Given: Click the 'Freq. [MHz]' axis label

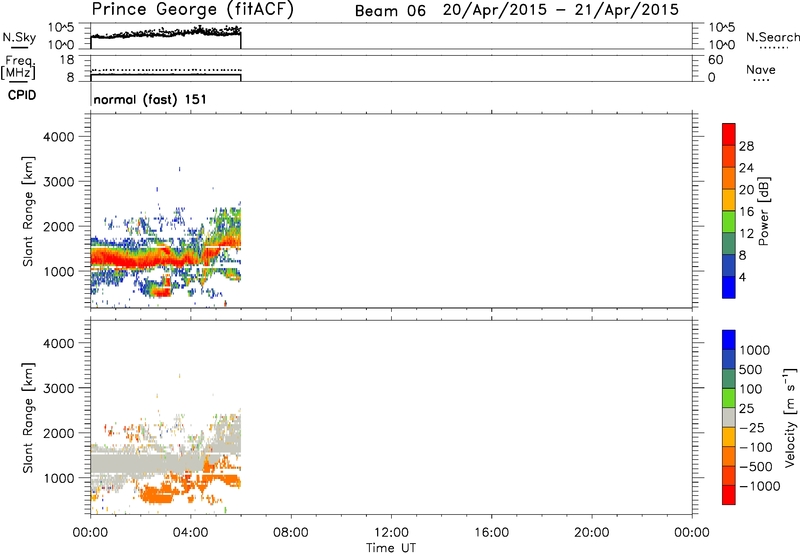Looking at the screenshot, I should click(x=18, y=68).
